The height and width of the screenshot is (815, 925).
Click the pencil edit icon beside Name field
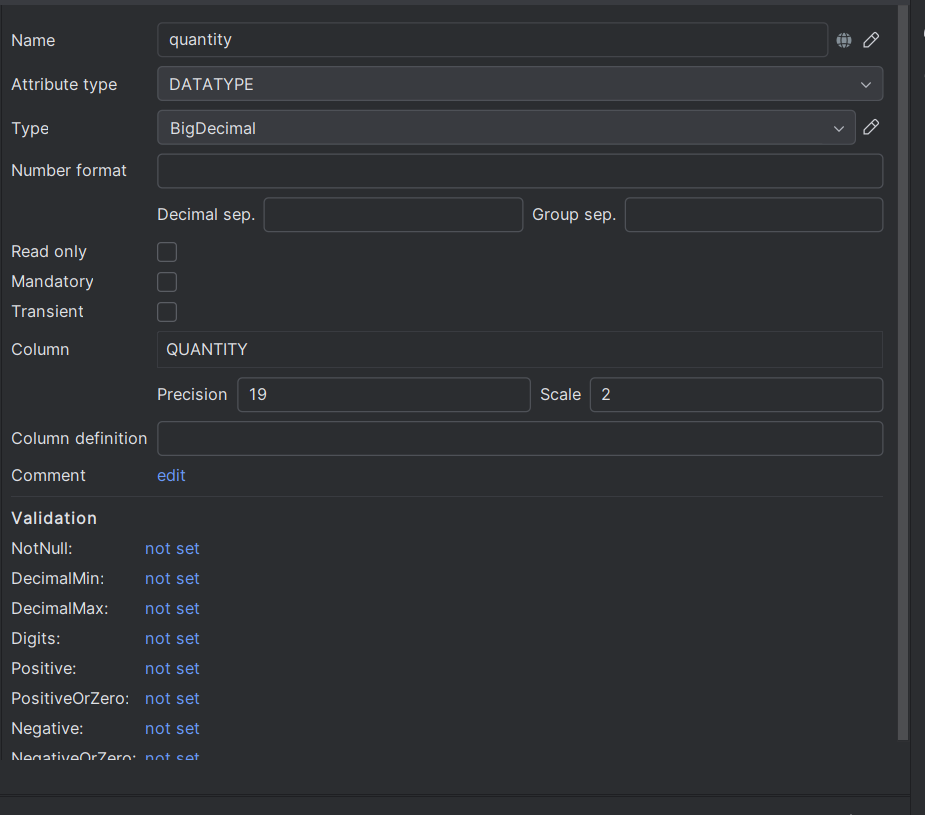(x=871, y=40)
